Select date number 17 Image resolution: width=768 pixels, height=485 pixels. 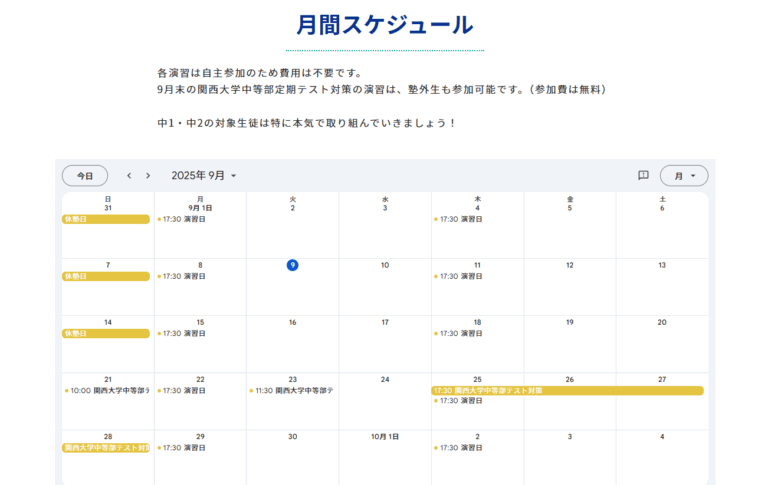[x=385, y=322]
